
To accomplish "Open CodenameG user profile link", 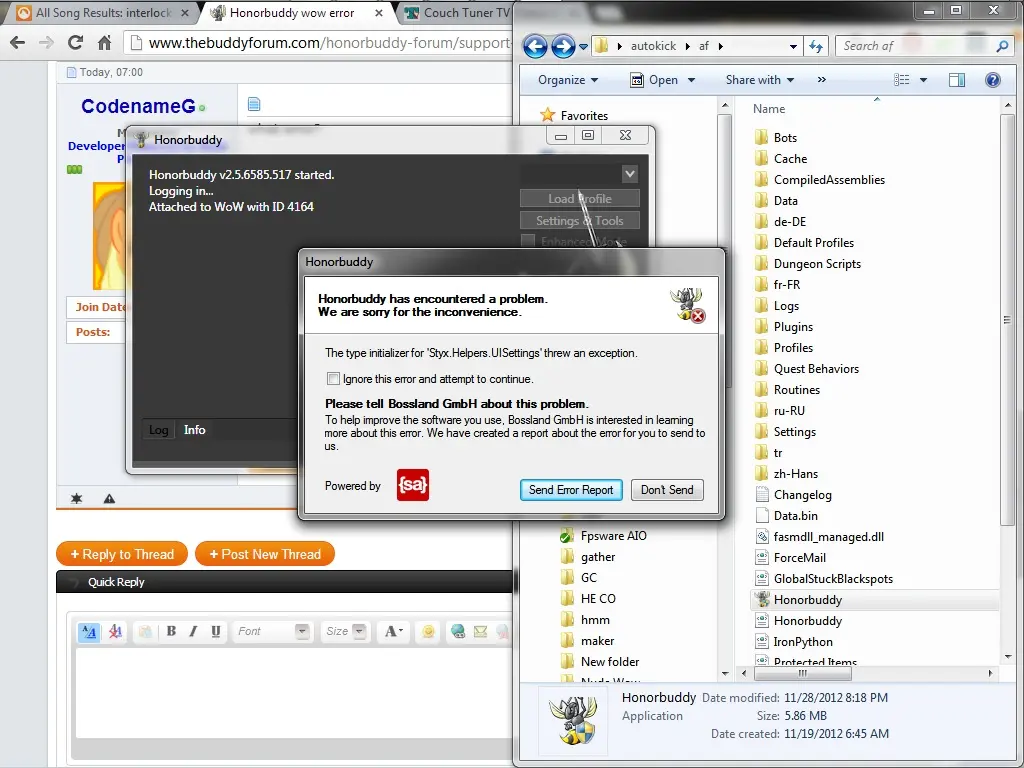I will pos(138,106).
